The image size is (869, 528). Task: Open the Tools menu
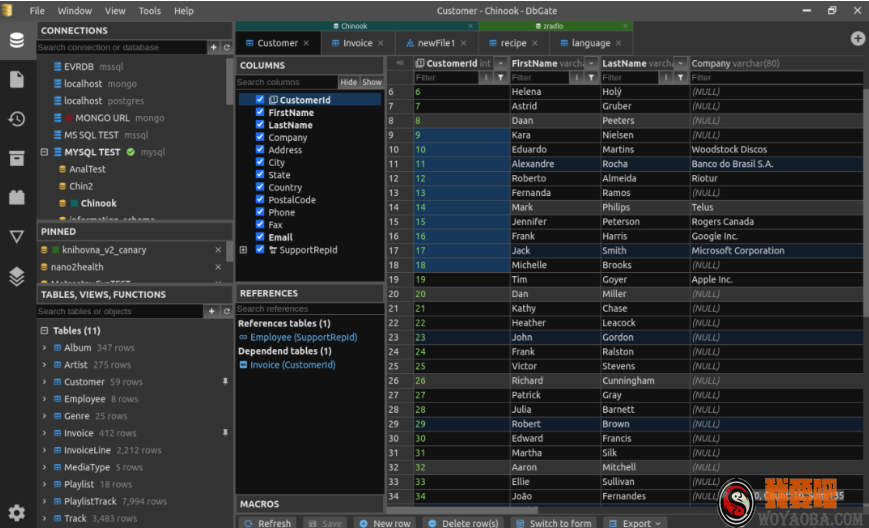(x=149, y=11)
